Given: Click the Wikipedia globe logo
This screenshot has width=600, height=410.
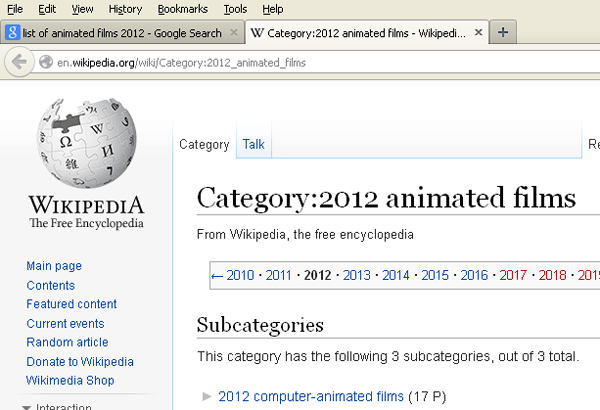Looking at the screenshot, I should [85, 142].
